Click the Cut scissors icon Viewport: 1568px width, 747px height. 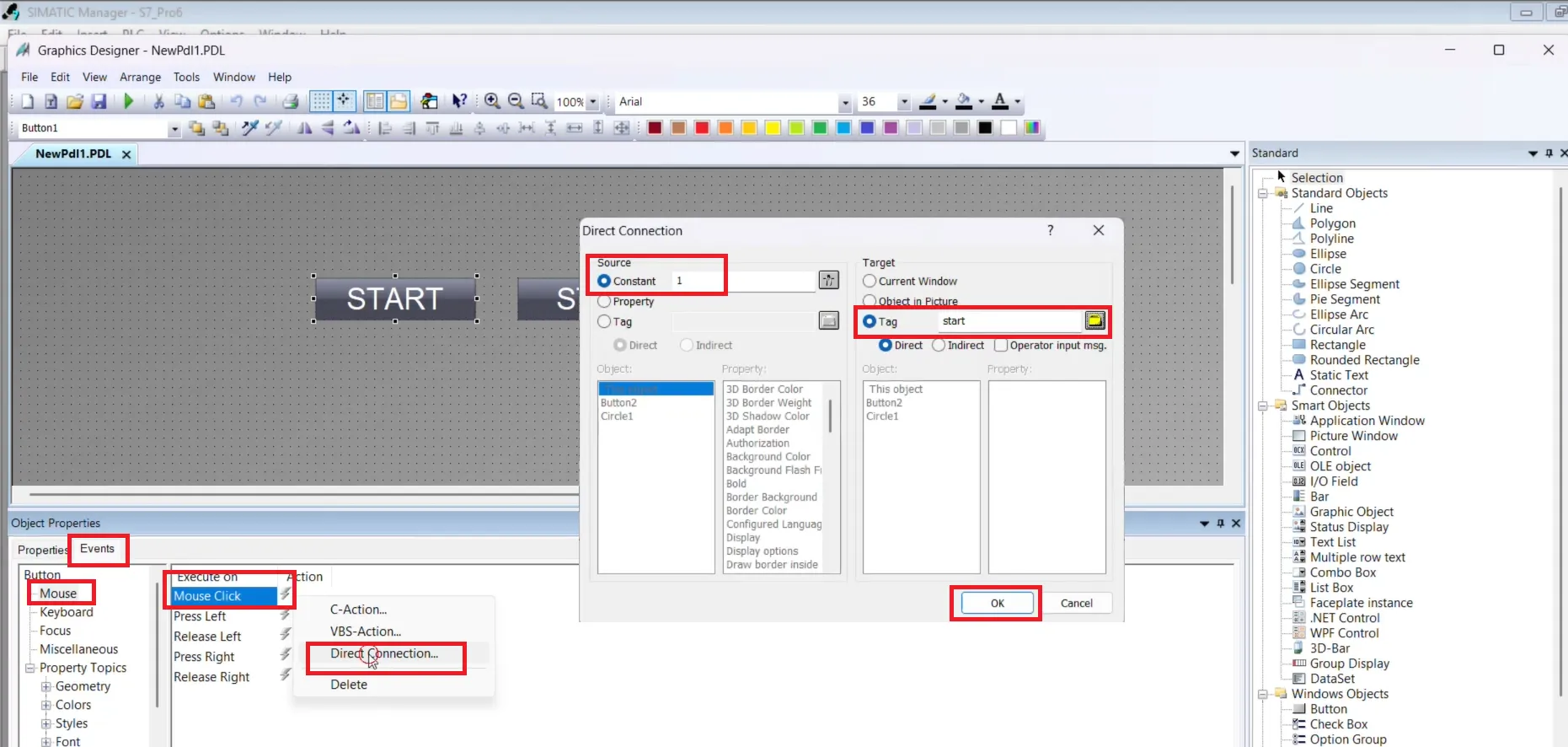(158, 101)
